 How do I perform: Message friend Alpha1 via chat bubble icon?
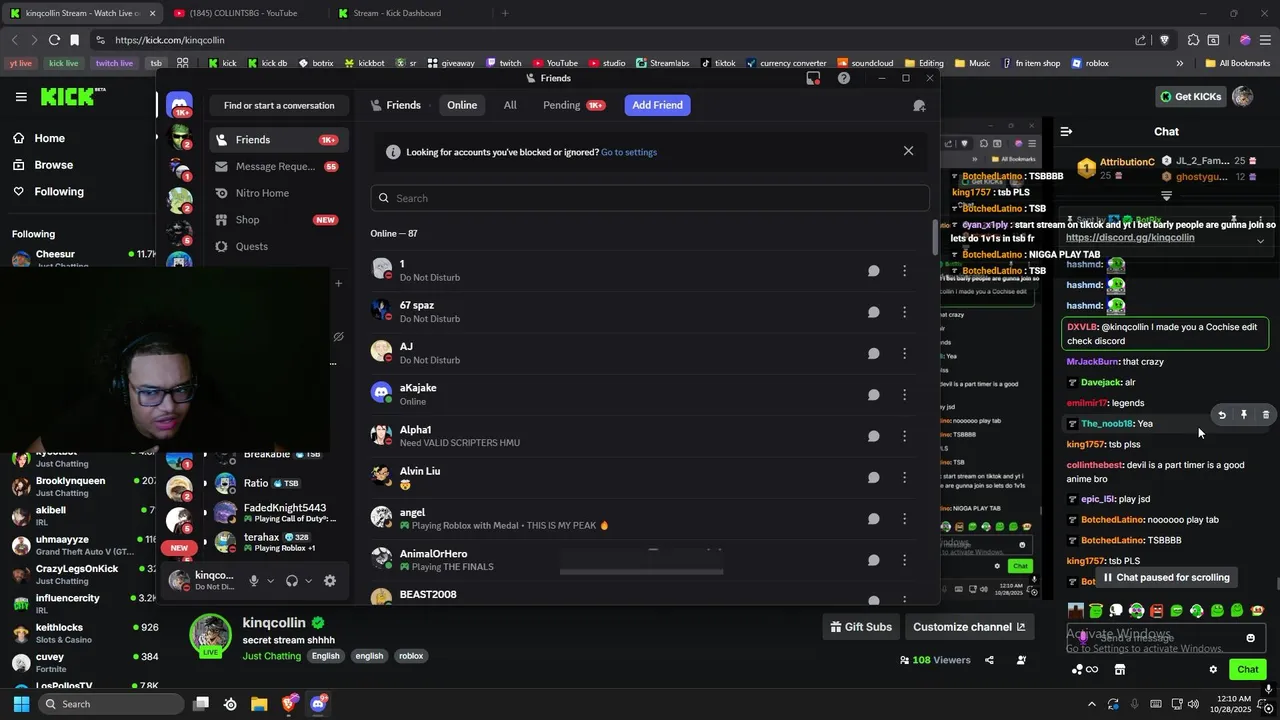point(873,436)
